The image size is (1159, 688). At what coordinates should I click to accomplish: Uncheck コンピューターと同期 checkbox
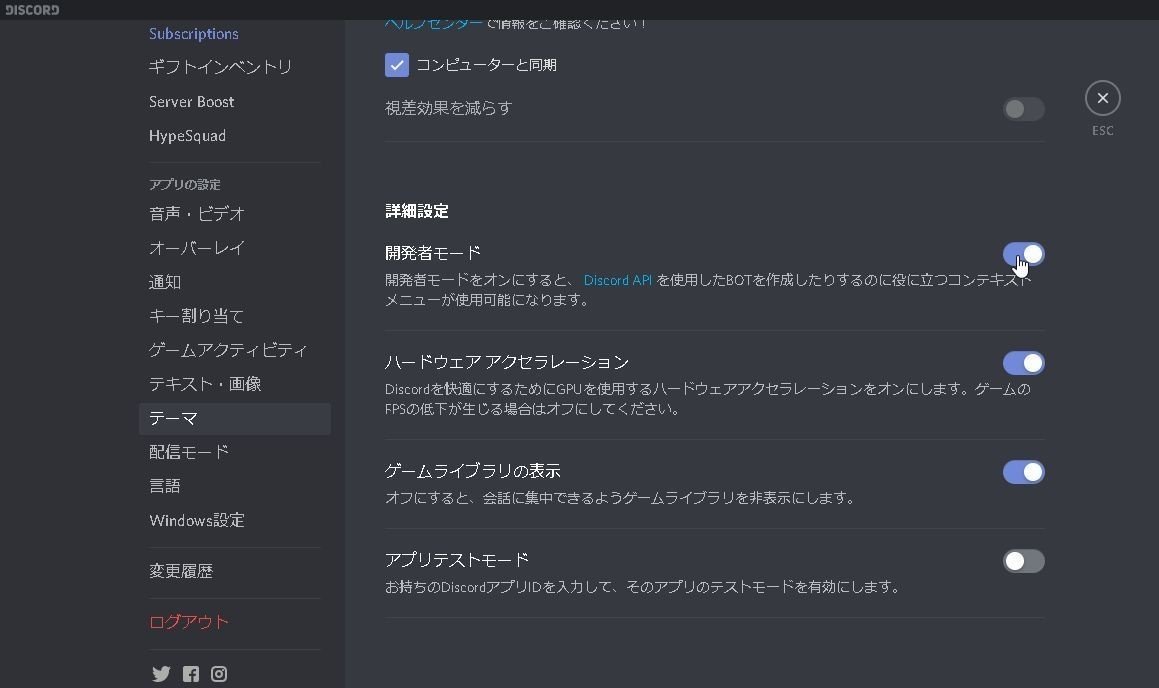click(397, 65)
